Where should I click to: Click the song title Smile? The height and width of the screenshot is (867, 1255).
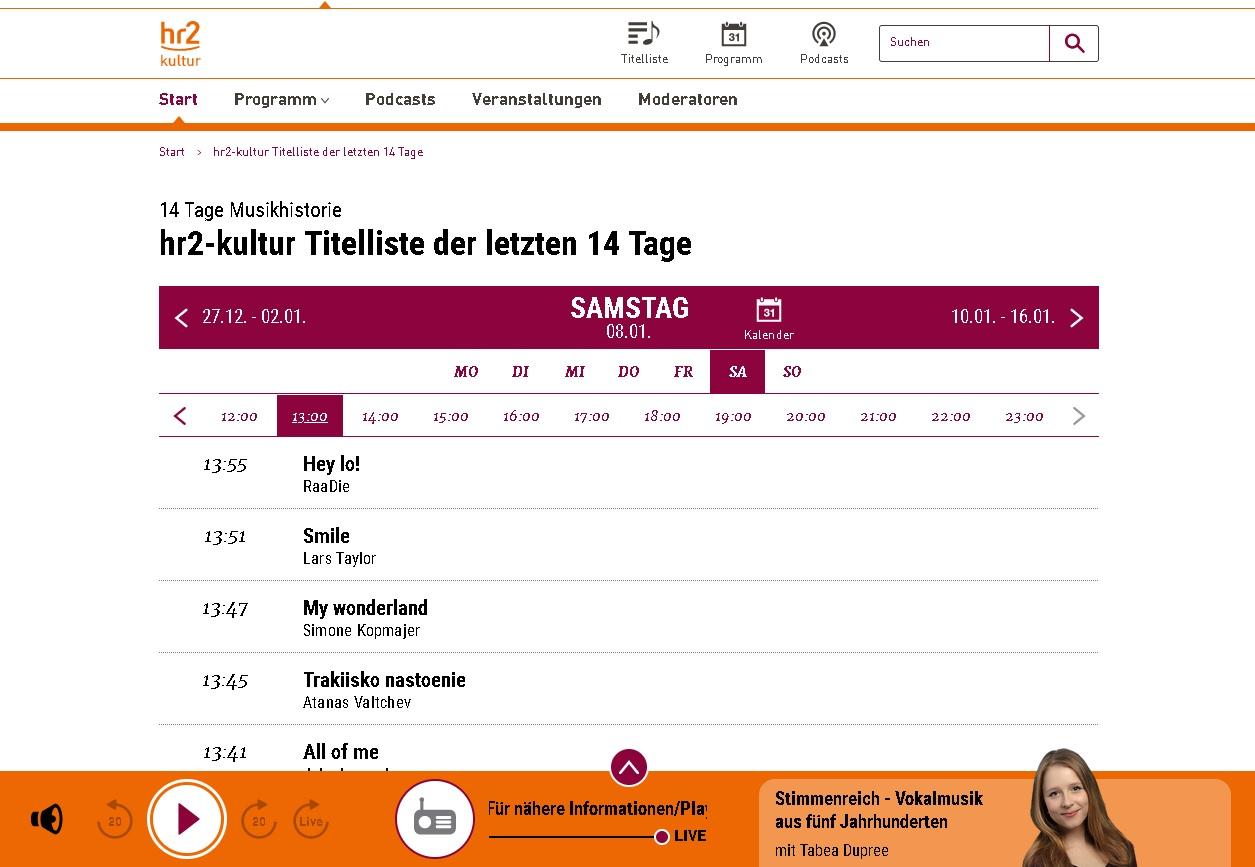pos(326,536)
